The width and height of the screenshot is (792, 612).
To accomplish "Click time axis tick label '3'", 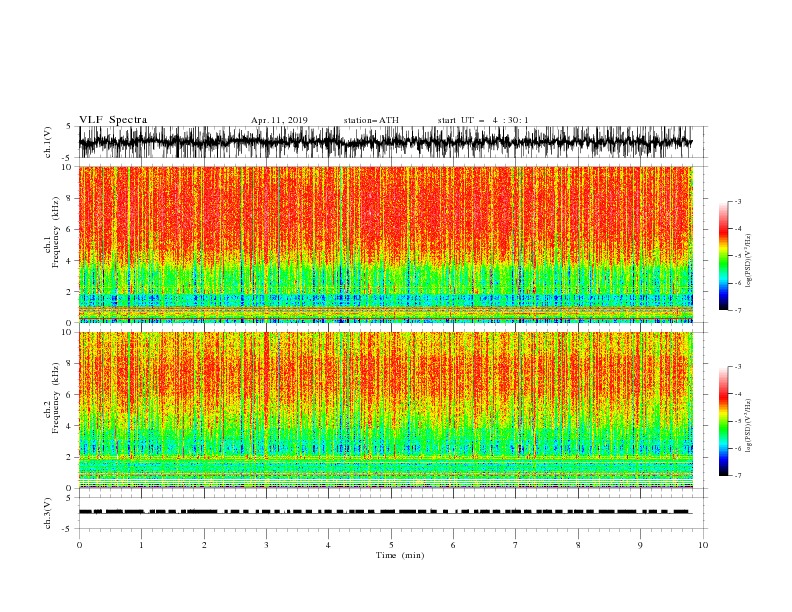I will click(x=266, y=545).
